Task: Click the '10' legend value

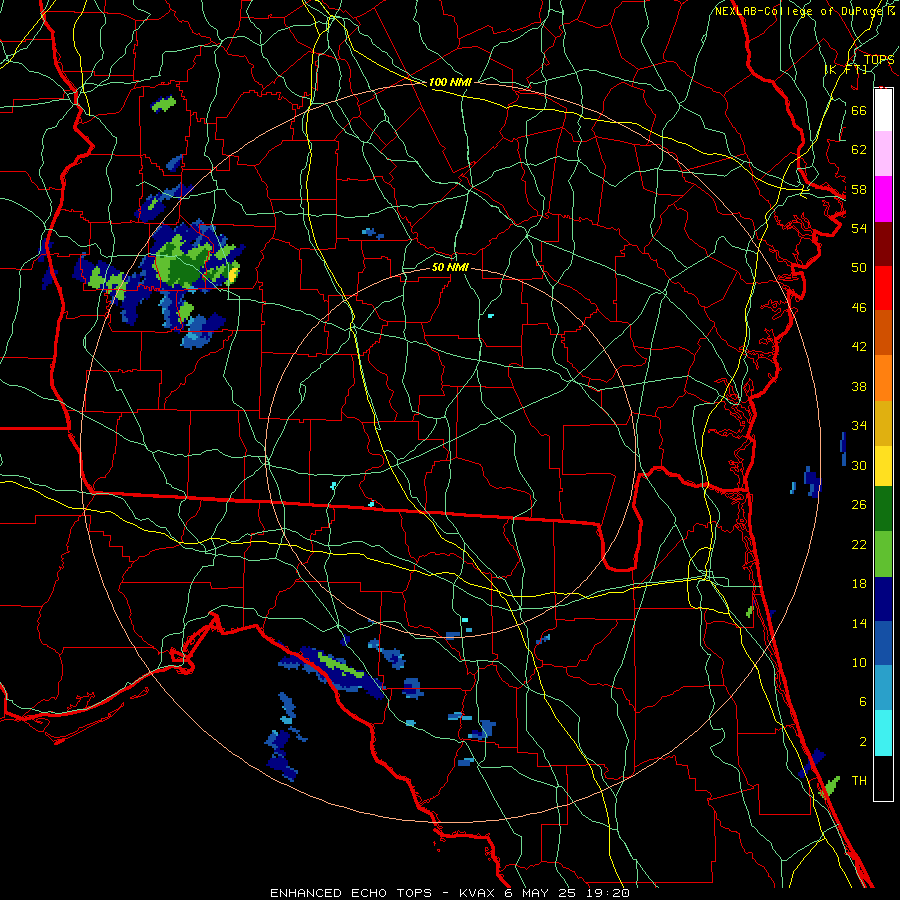Action: click(x=859, y=662)
